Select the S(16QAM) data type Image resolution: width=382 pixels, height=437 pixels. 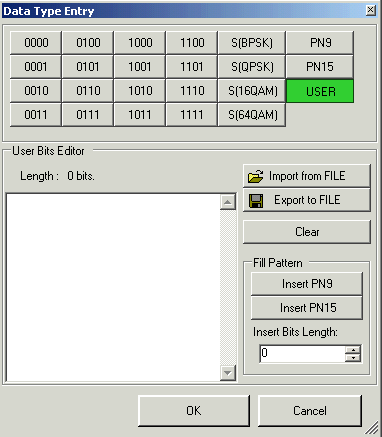pyautogui.click(x=252, y=91)
